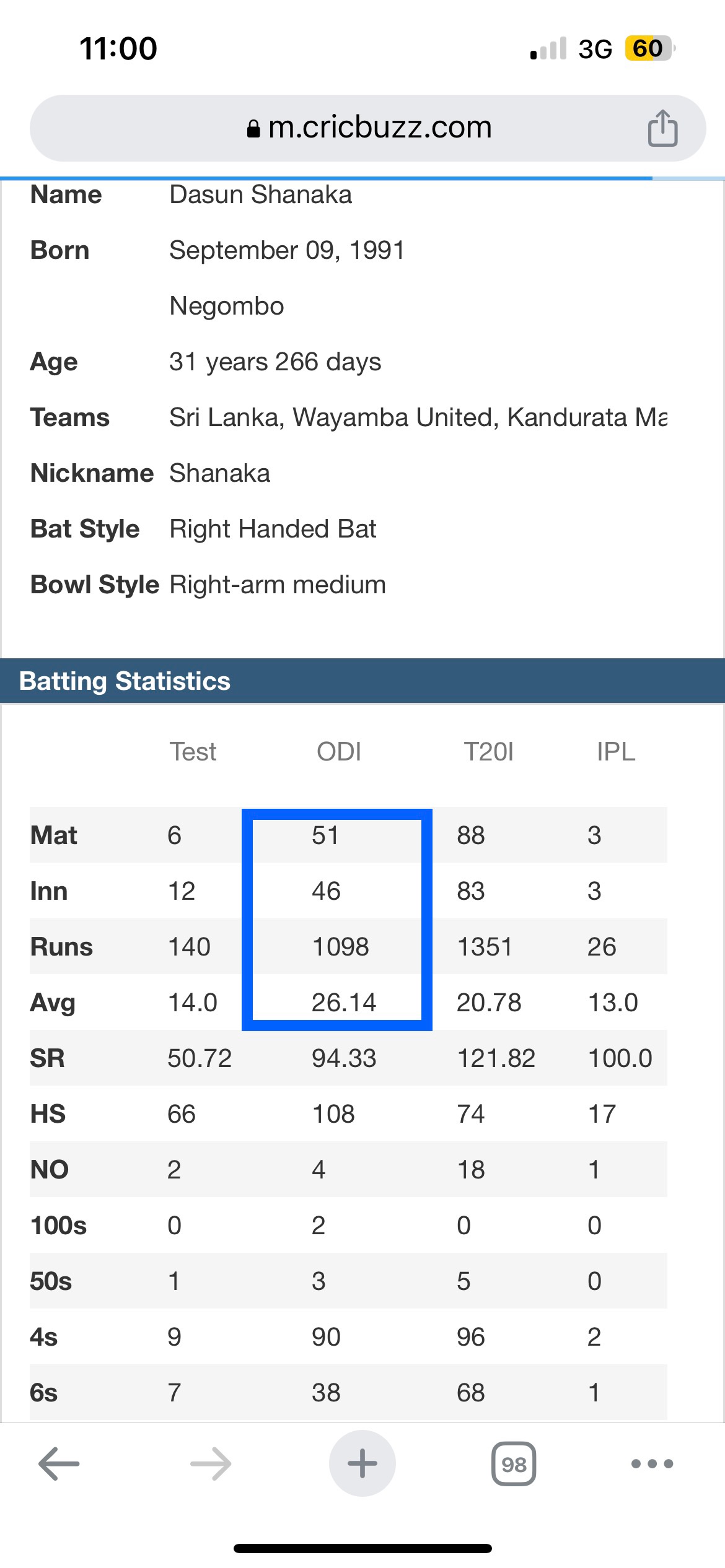Tap the share icon in address bar
The height and width of the screenshot is (1568, 725).
click(662, 128)
